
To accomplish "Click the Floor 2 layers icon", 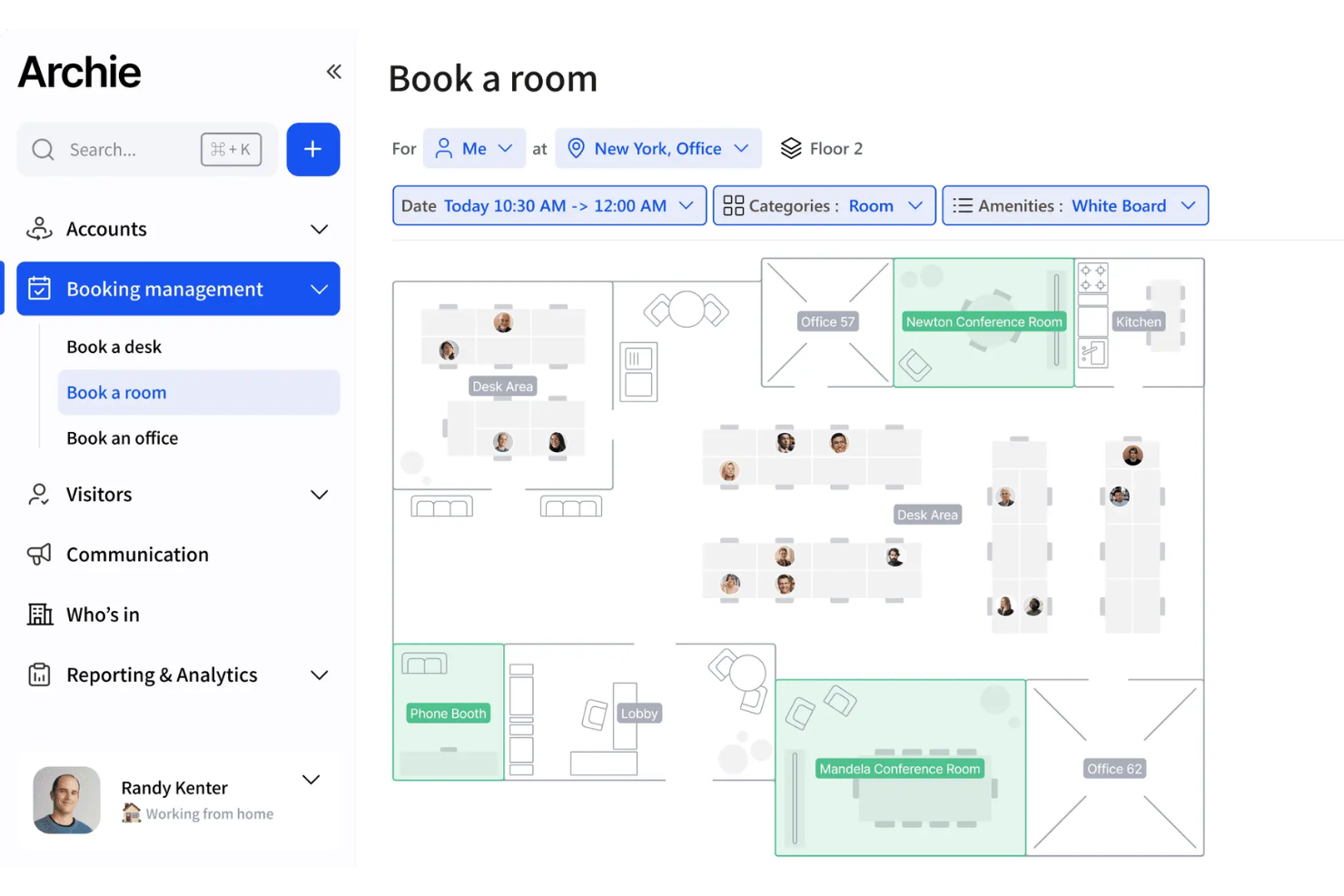I will click(x=791, y=148).
